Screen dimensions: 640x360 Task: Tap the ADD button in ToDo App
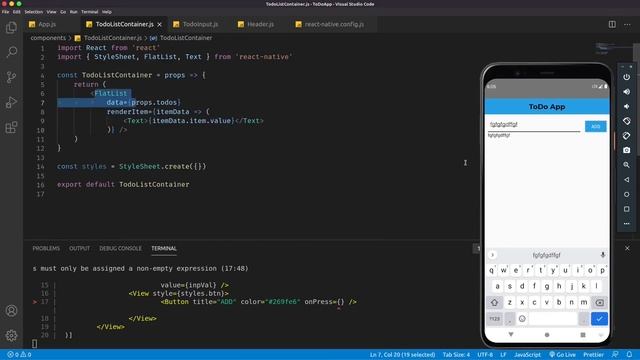[x=596, y=126]
